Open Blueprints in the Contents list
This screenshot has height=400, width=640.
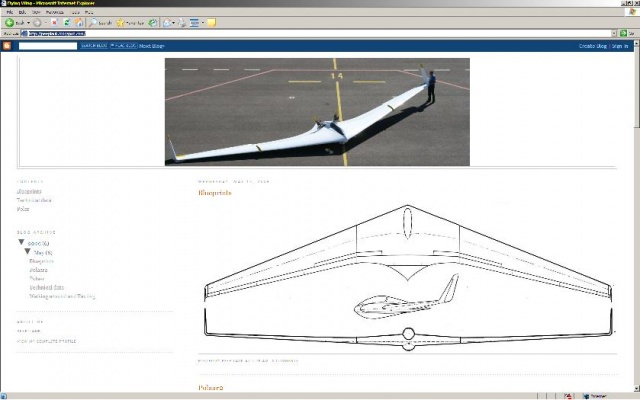29,191
